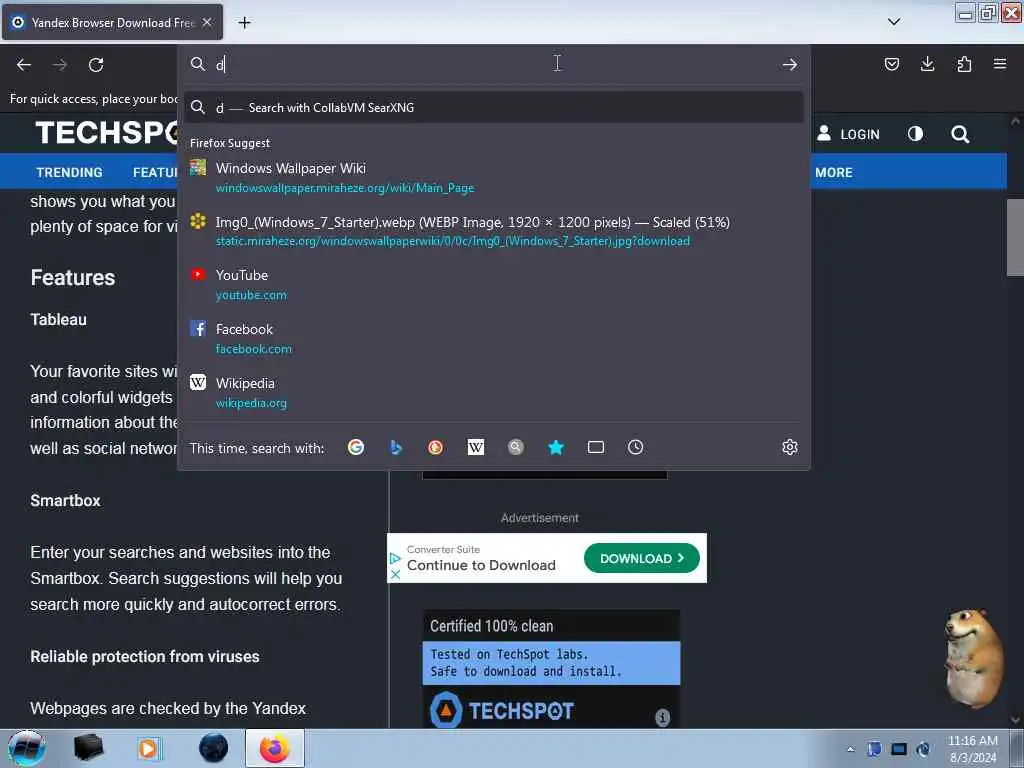Search this time with DuckDuckGo
1024x768 pixels.
(436, 447)
